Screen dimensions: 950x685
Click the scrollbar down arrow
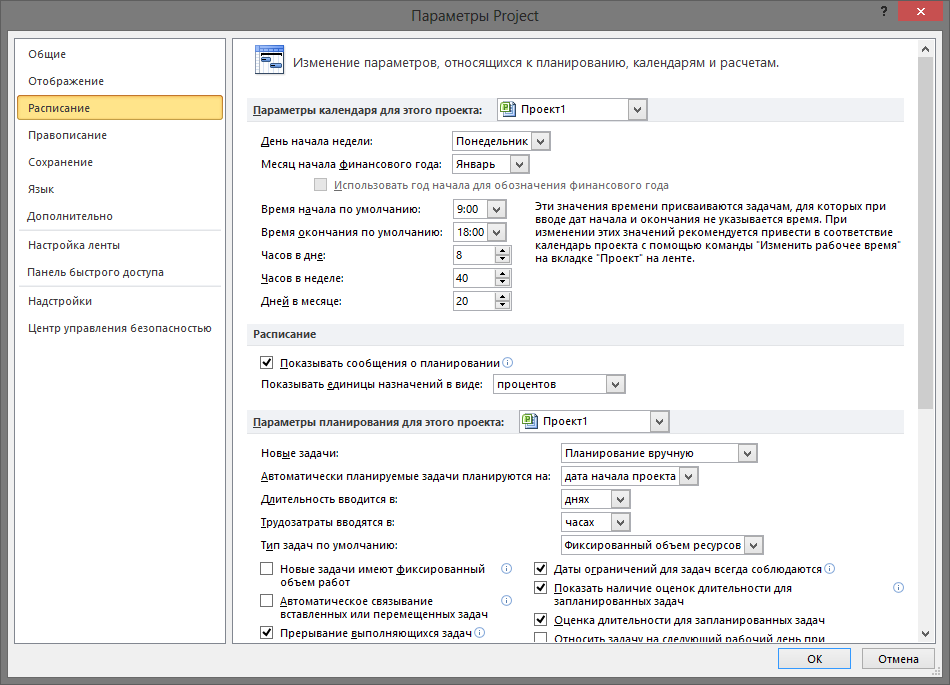(x=925, y=634)
